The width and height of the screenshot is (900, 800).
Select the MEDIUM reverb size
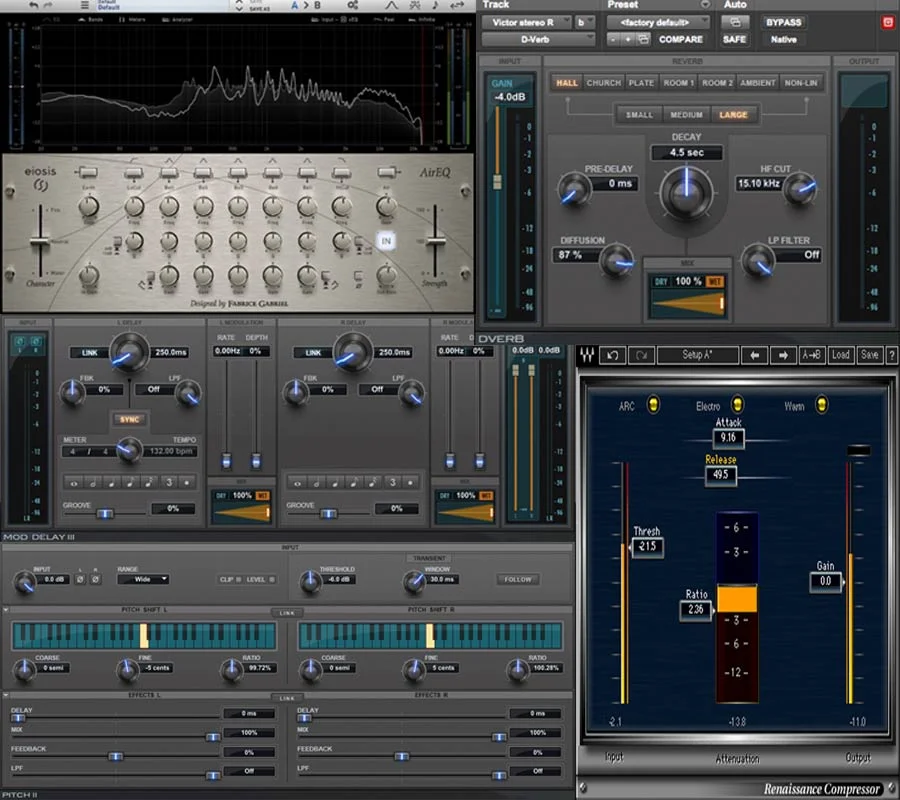point(686,115)
